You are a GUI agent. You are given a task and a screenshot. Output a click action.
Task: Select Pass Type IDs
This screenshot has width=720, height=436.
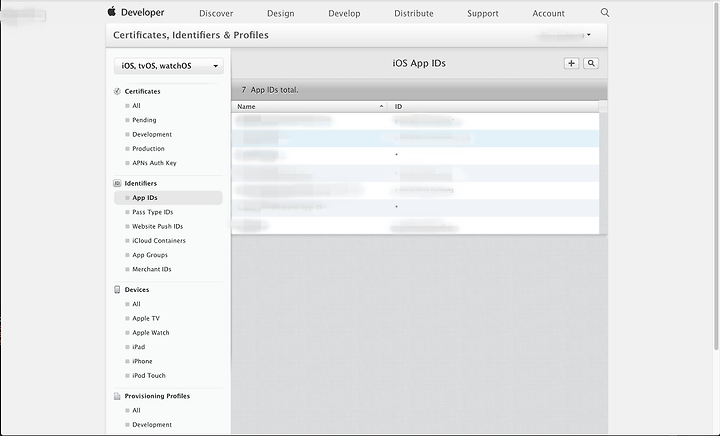(152, 212)
